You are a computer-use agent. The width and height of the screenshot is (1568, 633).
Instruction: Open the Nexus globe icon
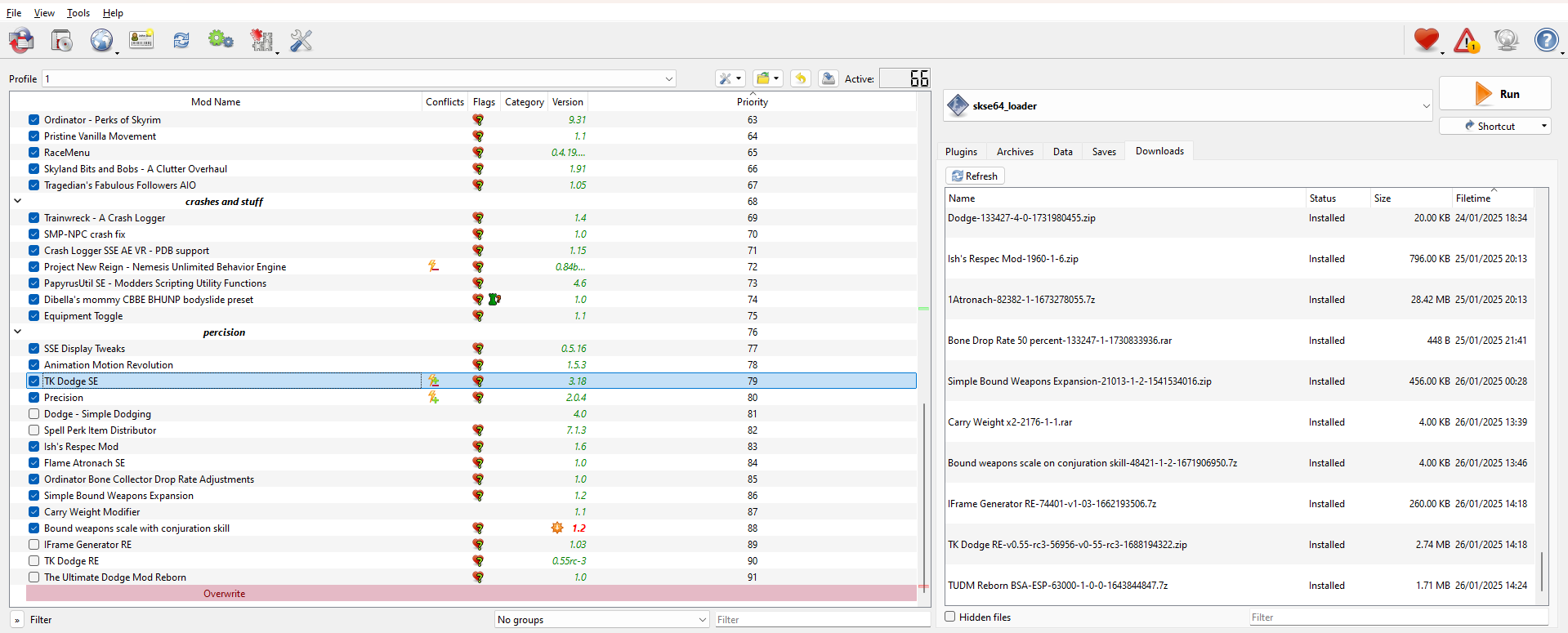tap(101, 40)
